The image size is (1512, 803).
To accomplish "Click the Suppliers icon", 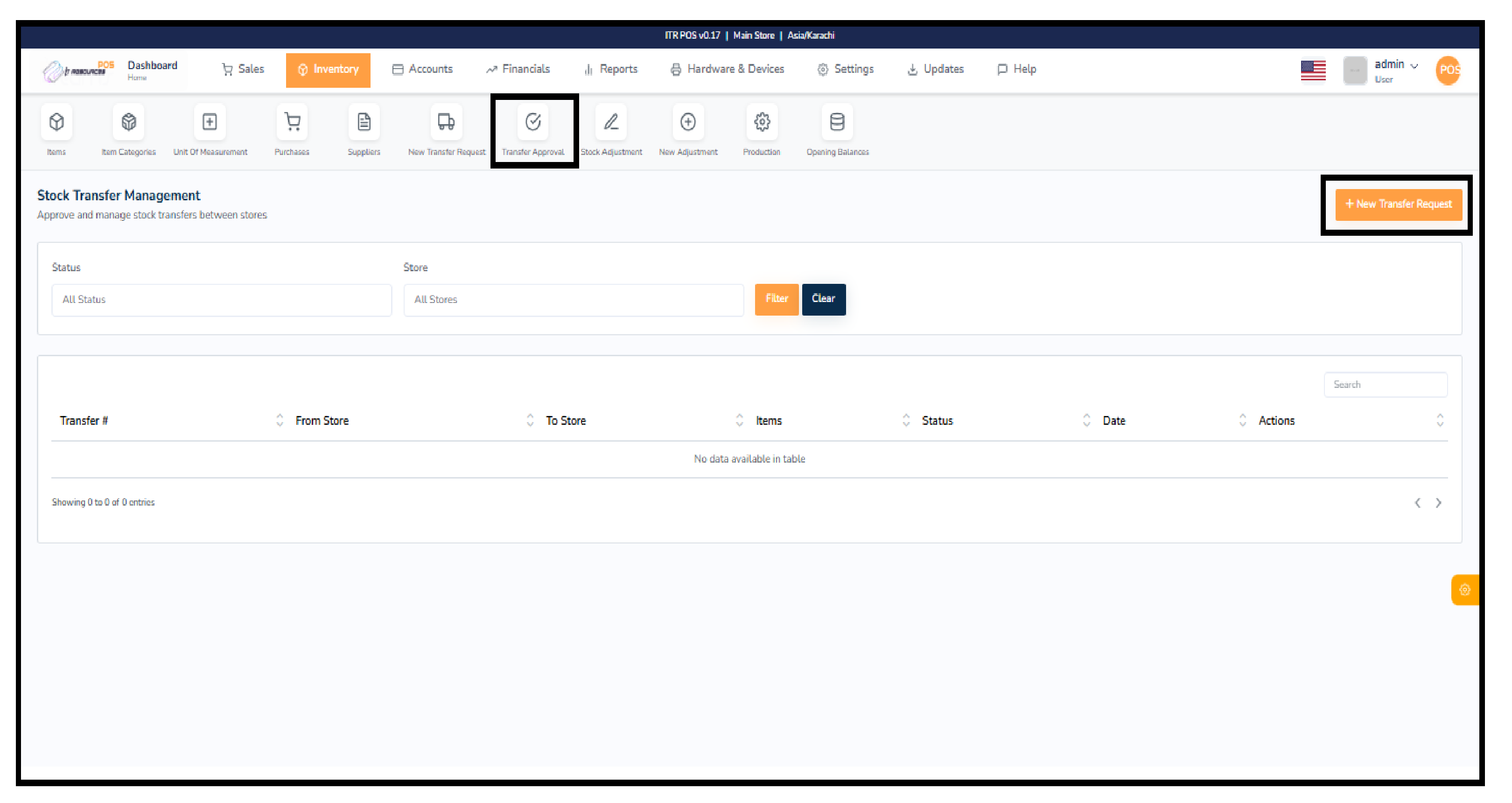I will [364, 126].
